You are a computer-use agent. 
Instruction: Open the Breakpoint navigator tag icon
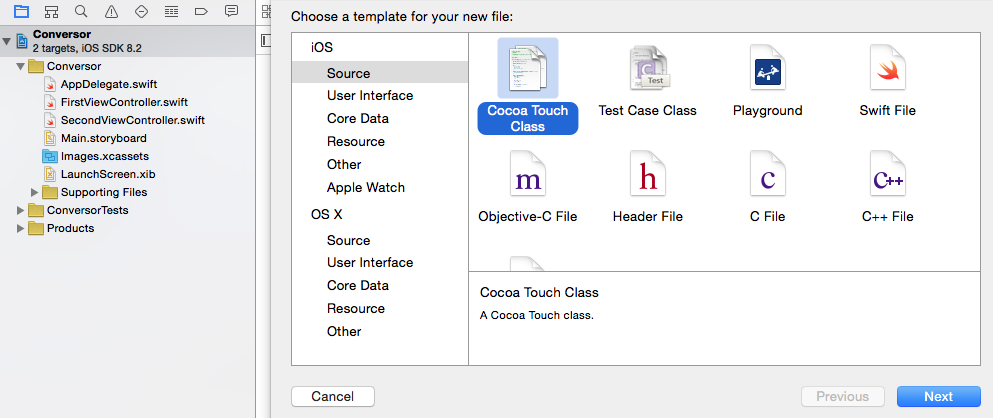[x=201, y=11]
